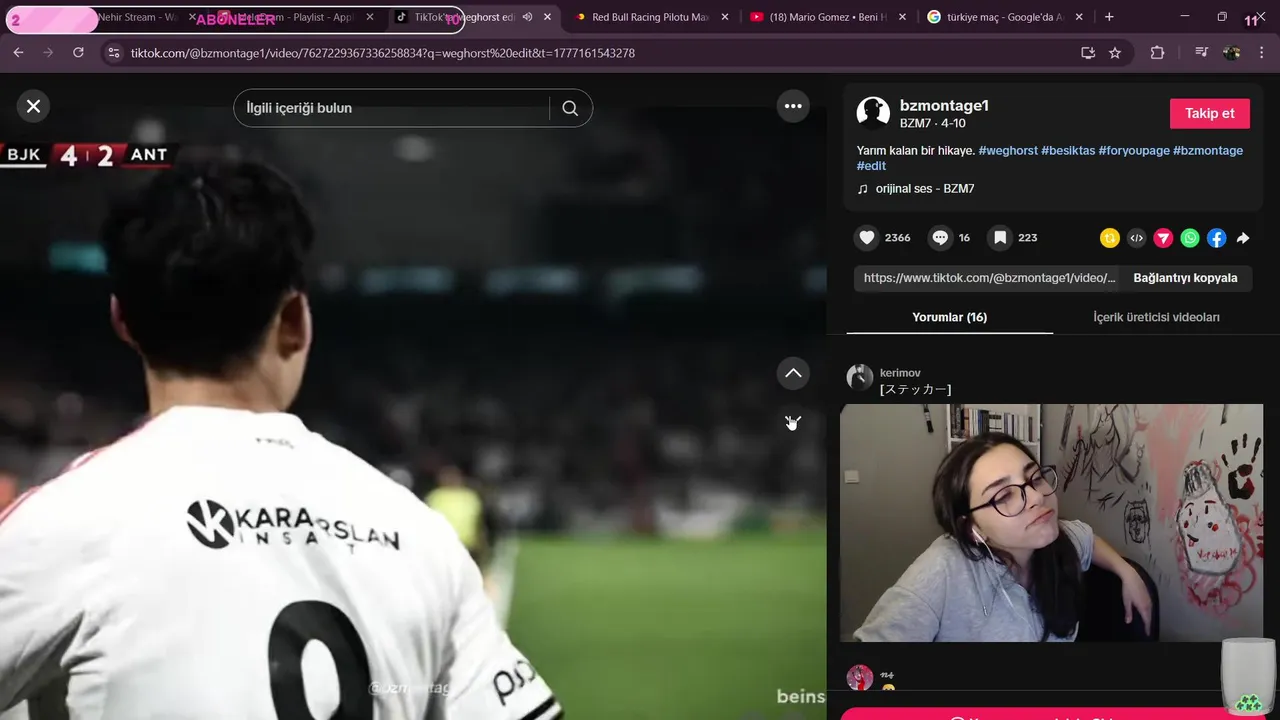Screen dimensions: 1280x720
Task: Open the #bzmontage hashtag
Action: coord(1208,150)
